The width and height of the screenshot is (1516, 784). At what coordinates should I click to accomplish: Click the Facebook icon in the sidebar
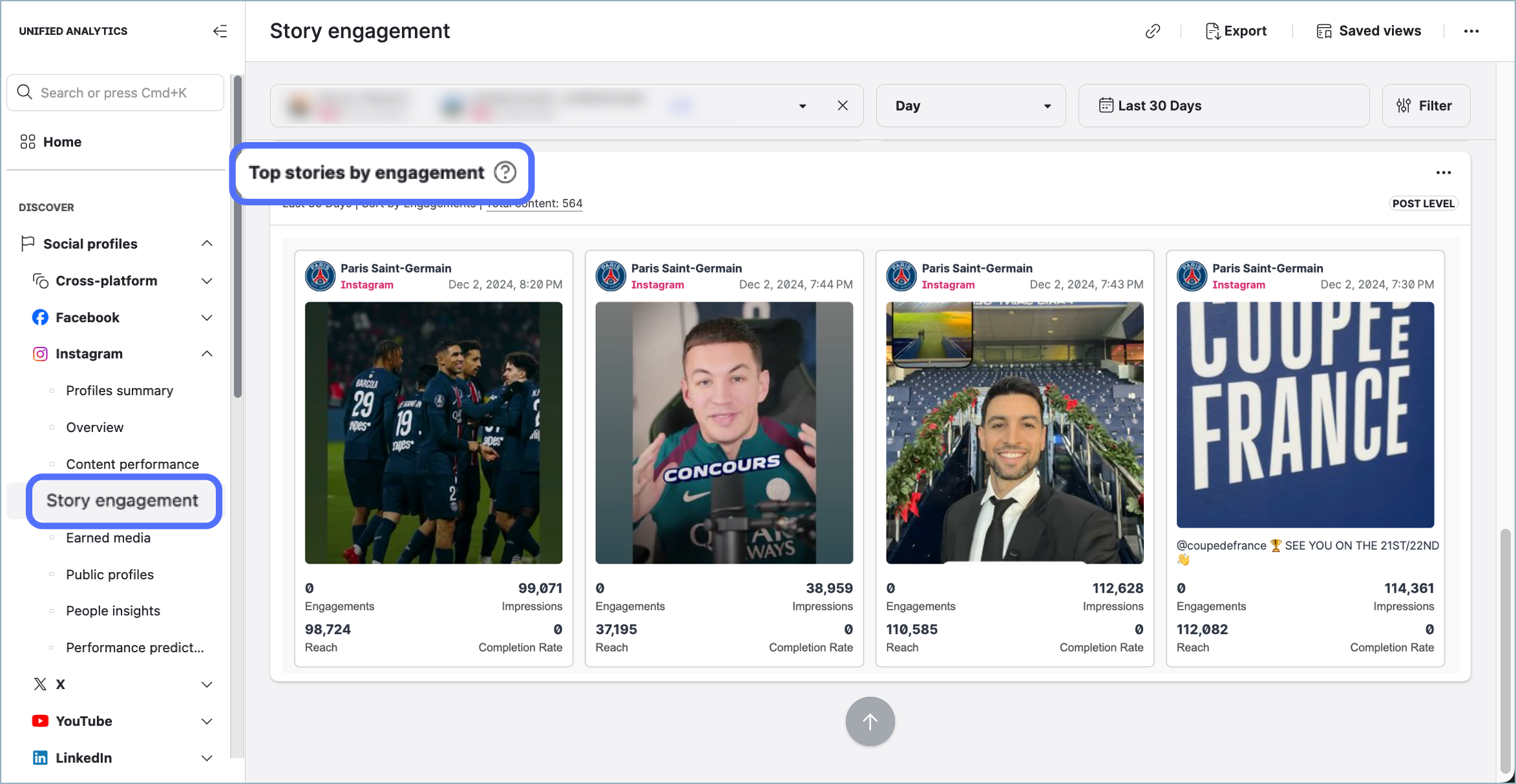(39, 317)
